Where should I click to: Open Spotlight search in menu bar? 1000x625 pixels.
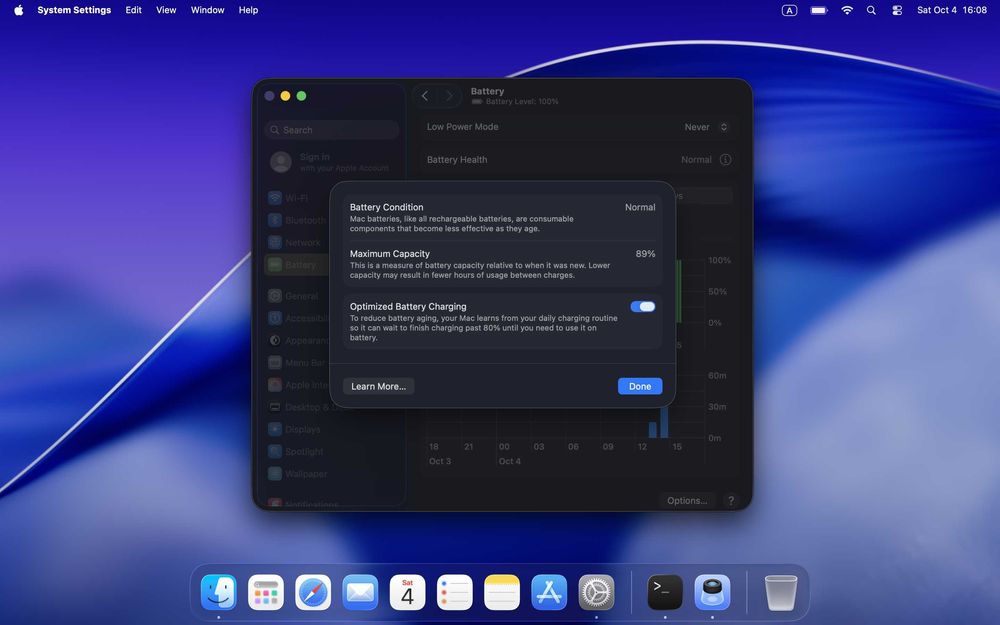(x=871, y=10)
